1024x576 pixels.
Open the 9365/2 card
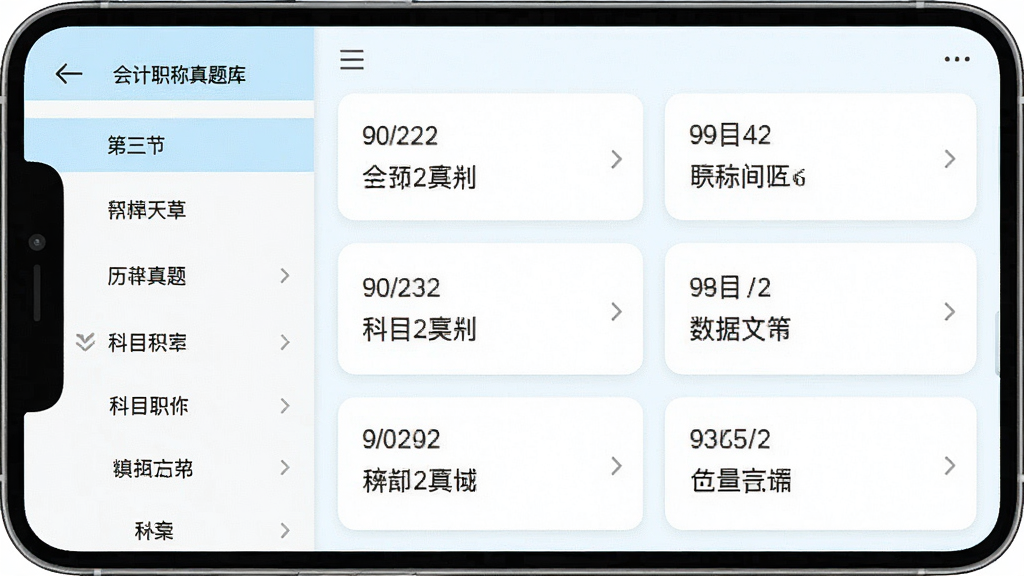(x=820, y=464)
